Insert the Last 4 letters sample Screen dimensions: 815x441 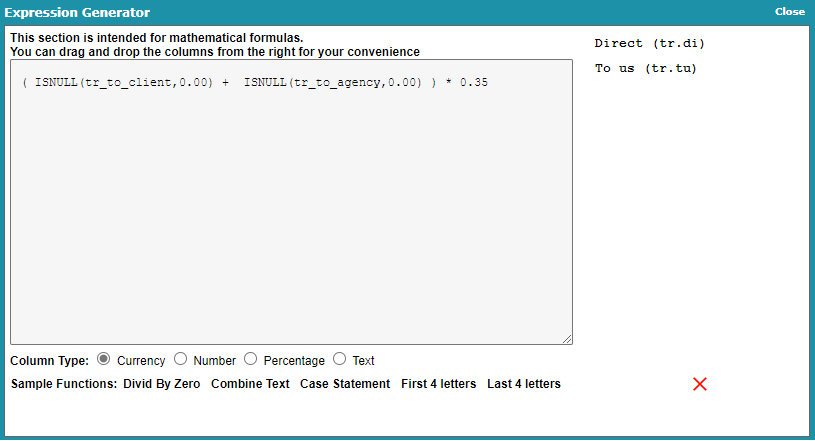click(524, 384)
